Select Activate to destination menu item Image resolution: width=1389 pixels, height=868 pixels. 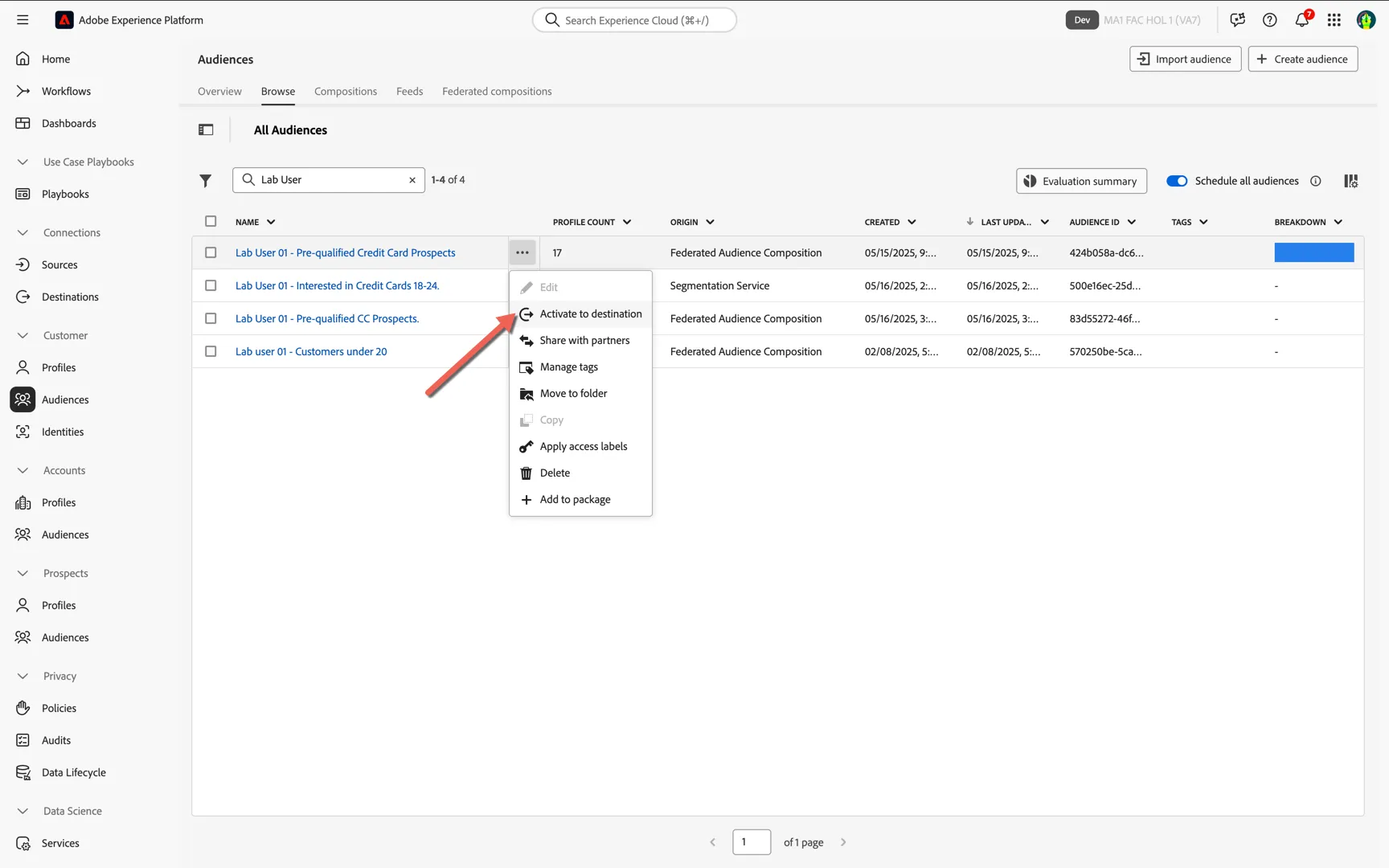click(580, 313)
